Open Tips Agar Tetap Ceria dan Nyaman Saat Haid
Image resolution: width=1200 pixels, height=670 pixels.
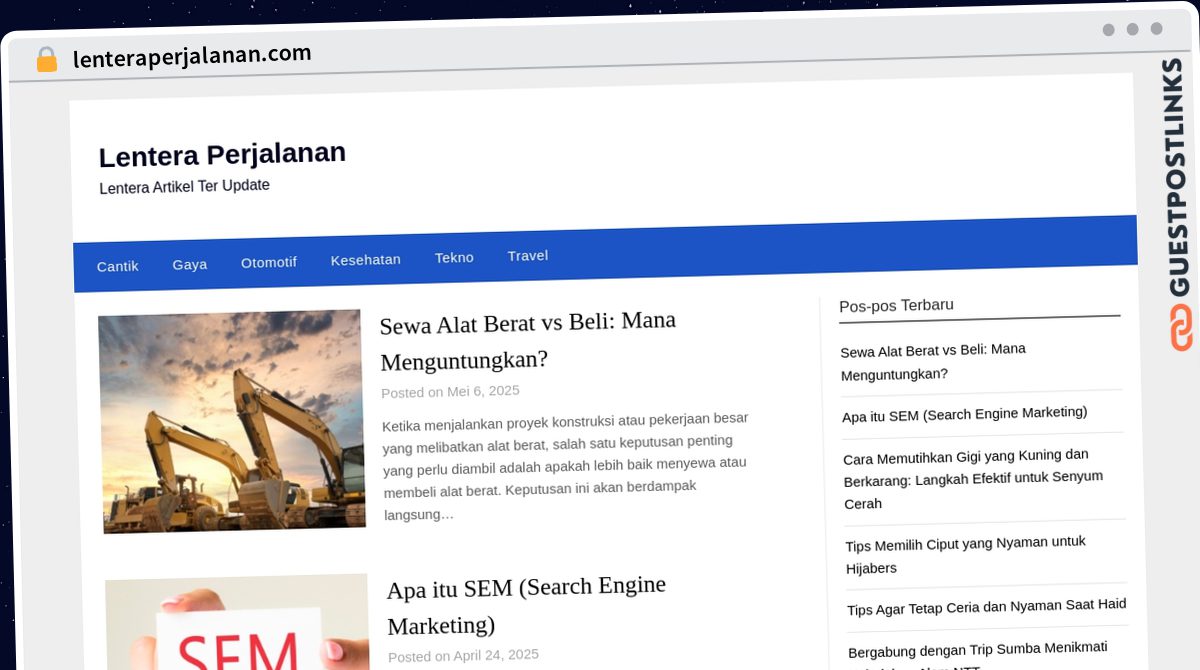(986, 606)
